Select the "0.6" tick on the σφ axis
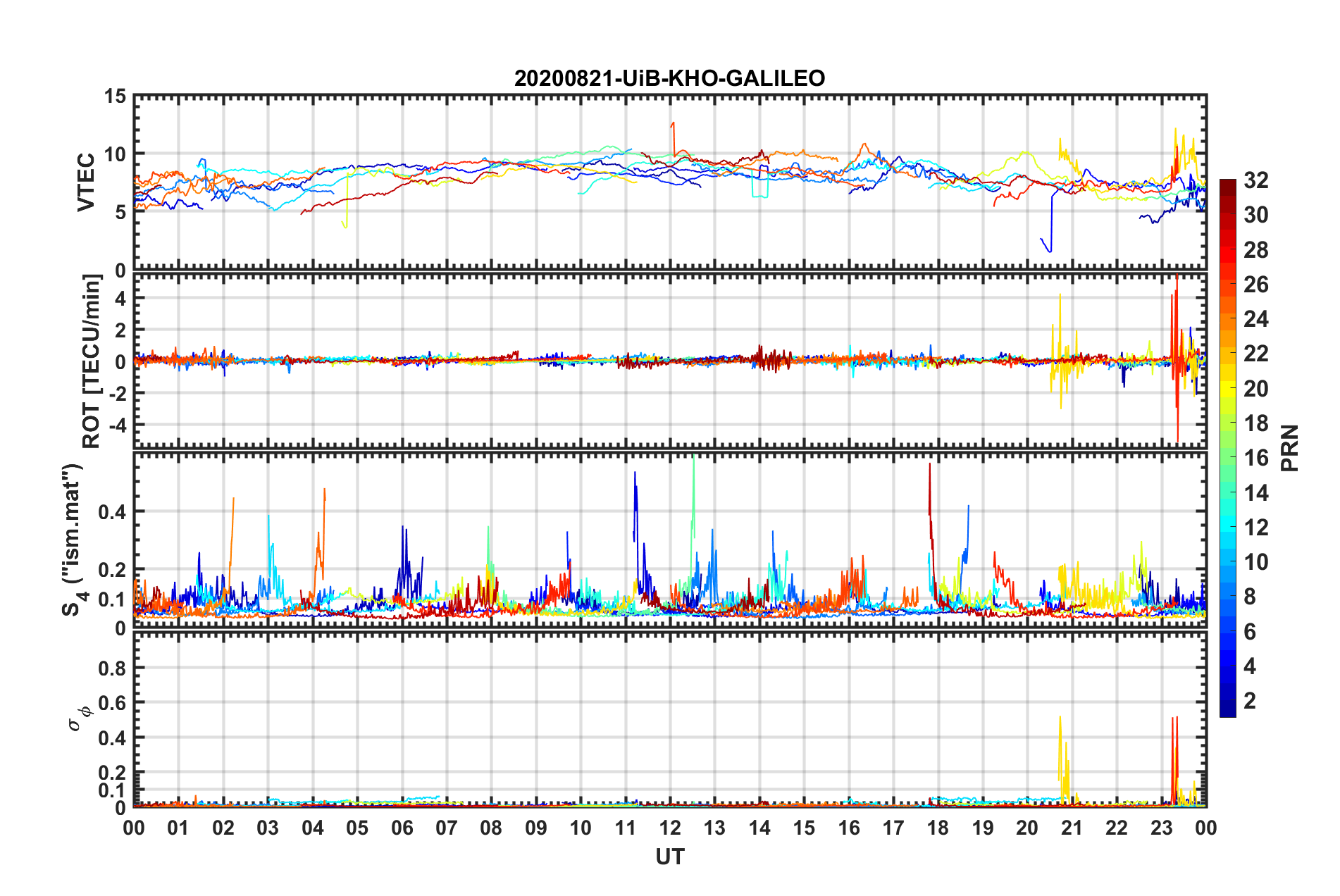 113,703
